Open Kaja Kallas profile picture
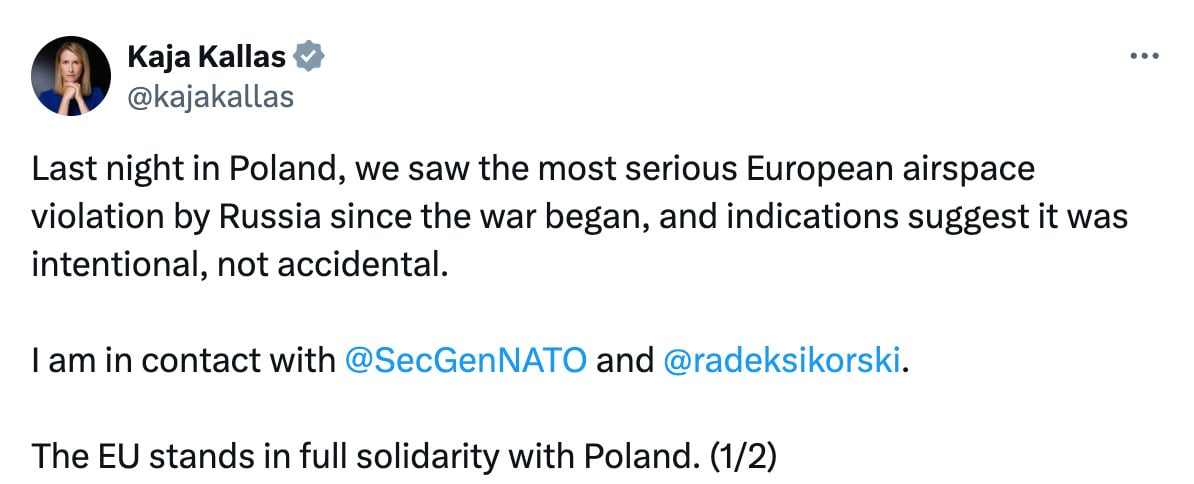The height and width of the screenshot is (484, 1194). pos(71,76)
